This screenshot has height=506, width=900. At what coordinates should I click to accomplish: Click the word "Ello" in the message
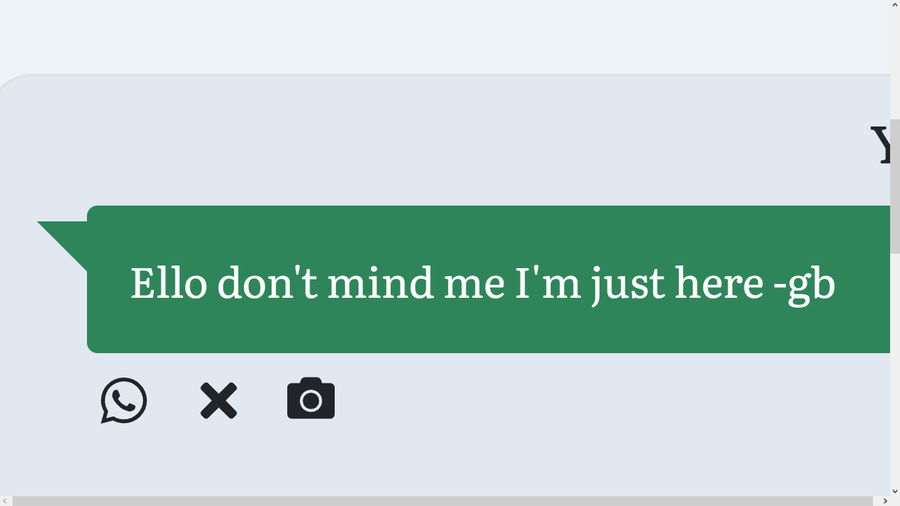tap(168, 284)
